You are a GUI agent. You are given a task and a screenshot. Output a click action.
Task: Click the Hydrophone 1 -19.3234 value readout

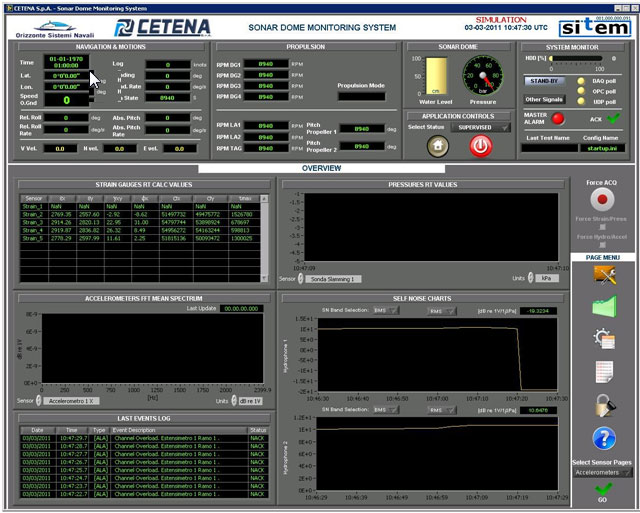(538, 311)
